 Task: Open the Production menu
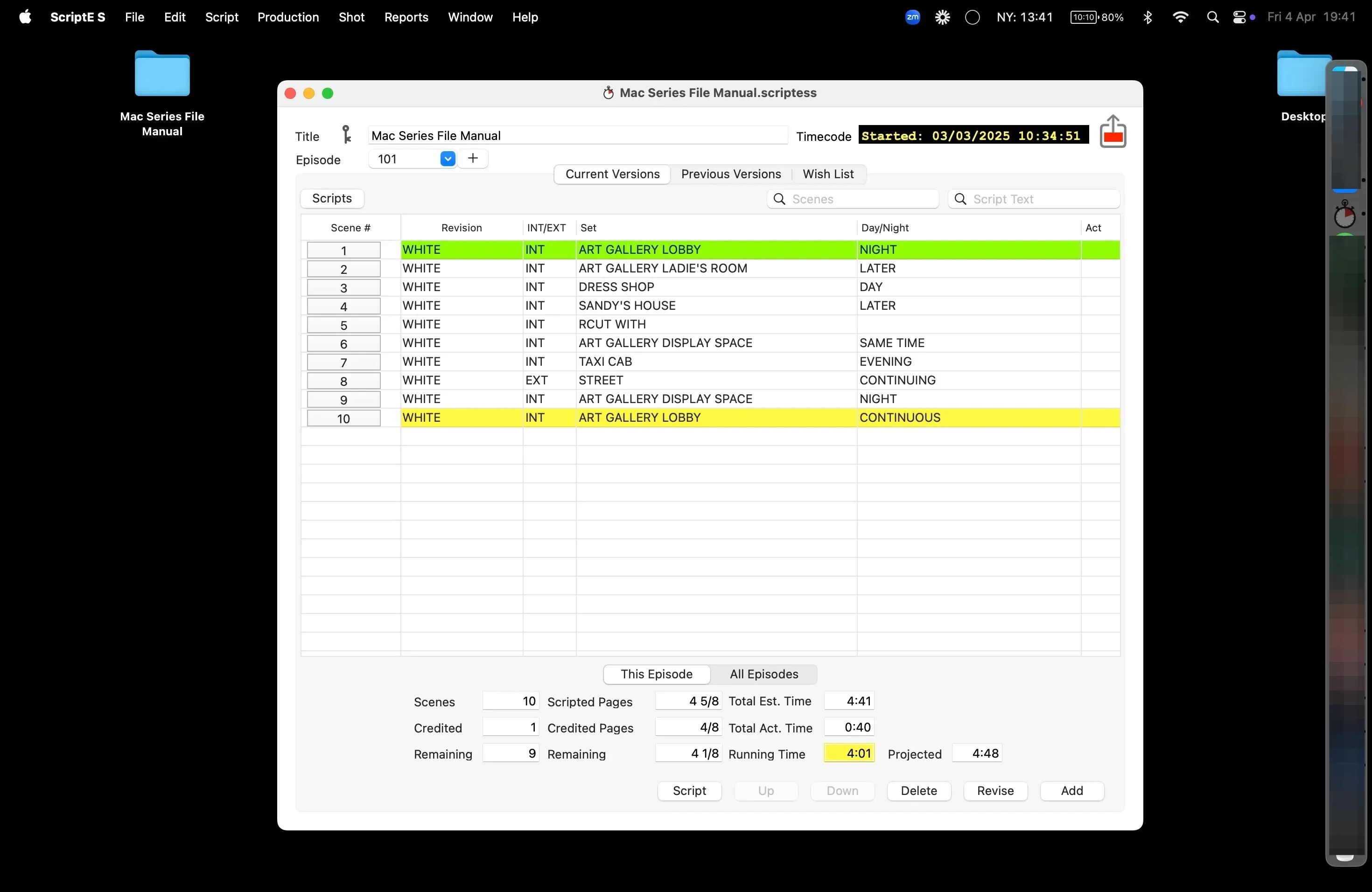point(287,17)
